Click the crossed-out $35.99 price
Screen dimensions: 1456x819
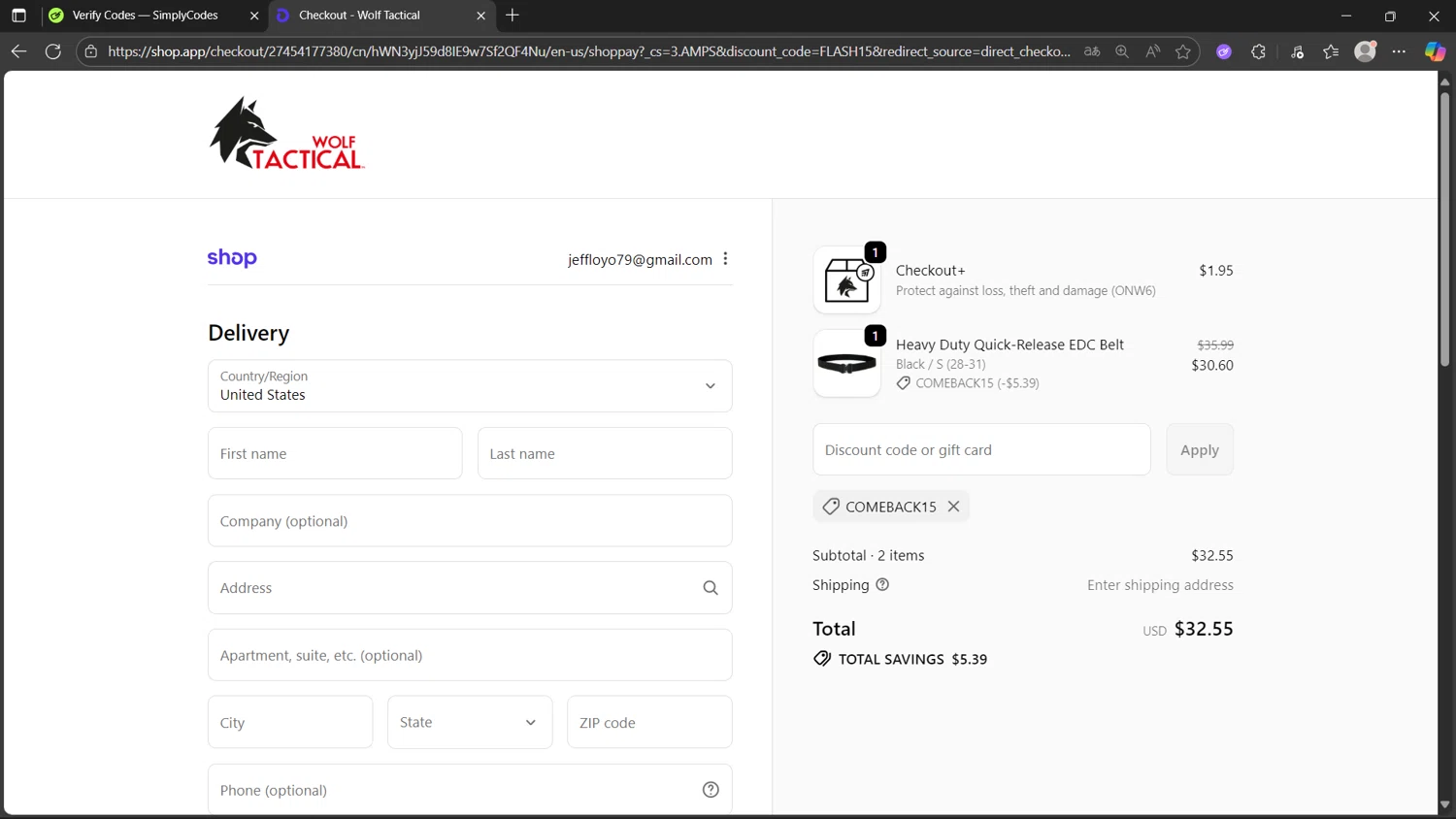tap(1215, 344)
